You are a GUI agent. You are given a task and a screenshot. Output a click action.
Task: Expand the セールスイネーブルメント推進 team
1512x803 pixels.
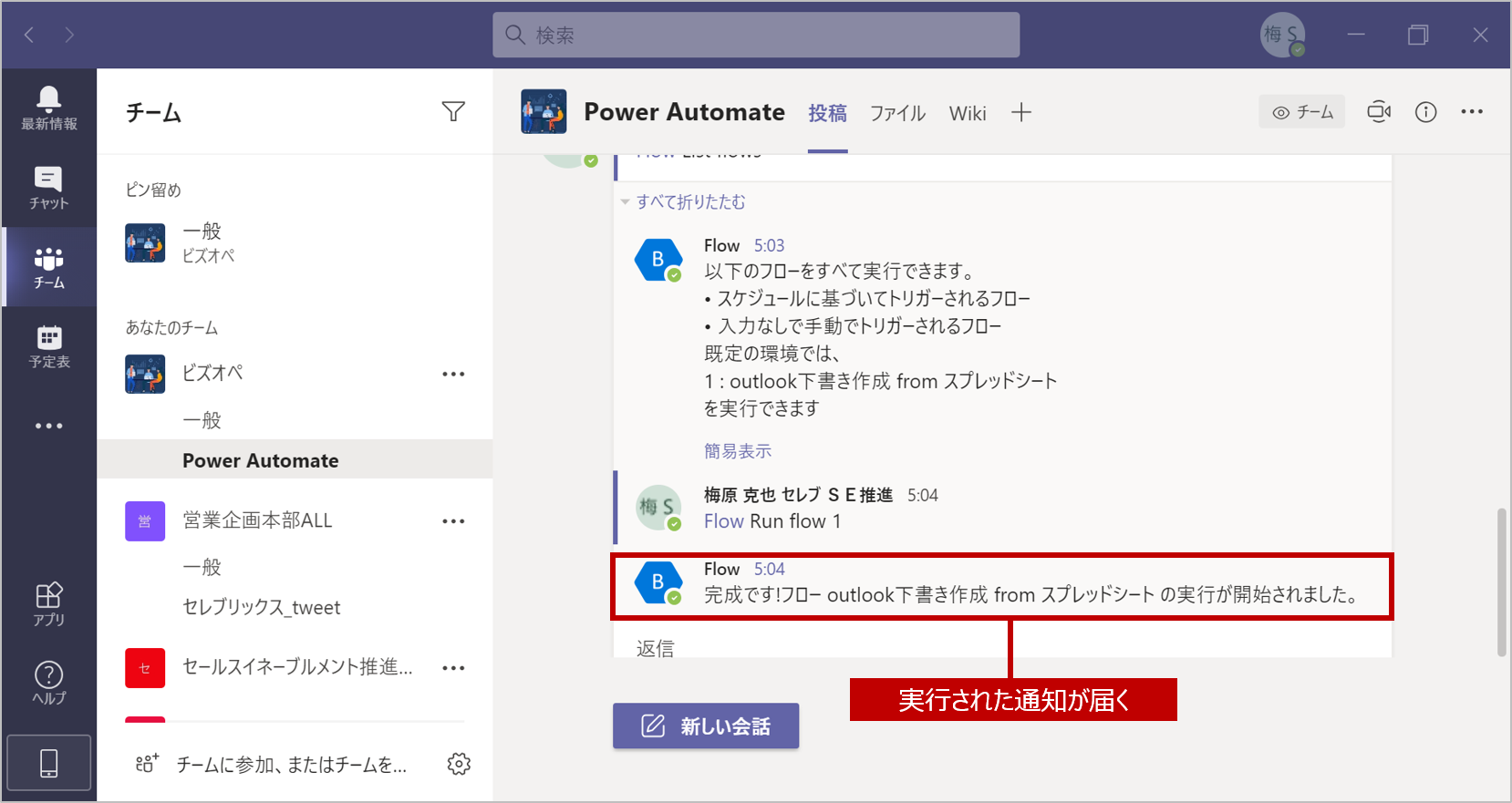[x=297, y=667]
